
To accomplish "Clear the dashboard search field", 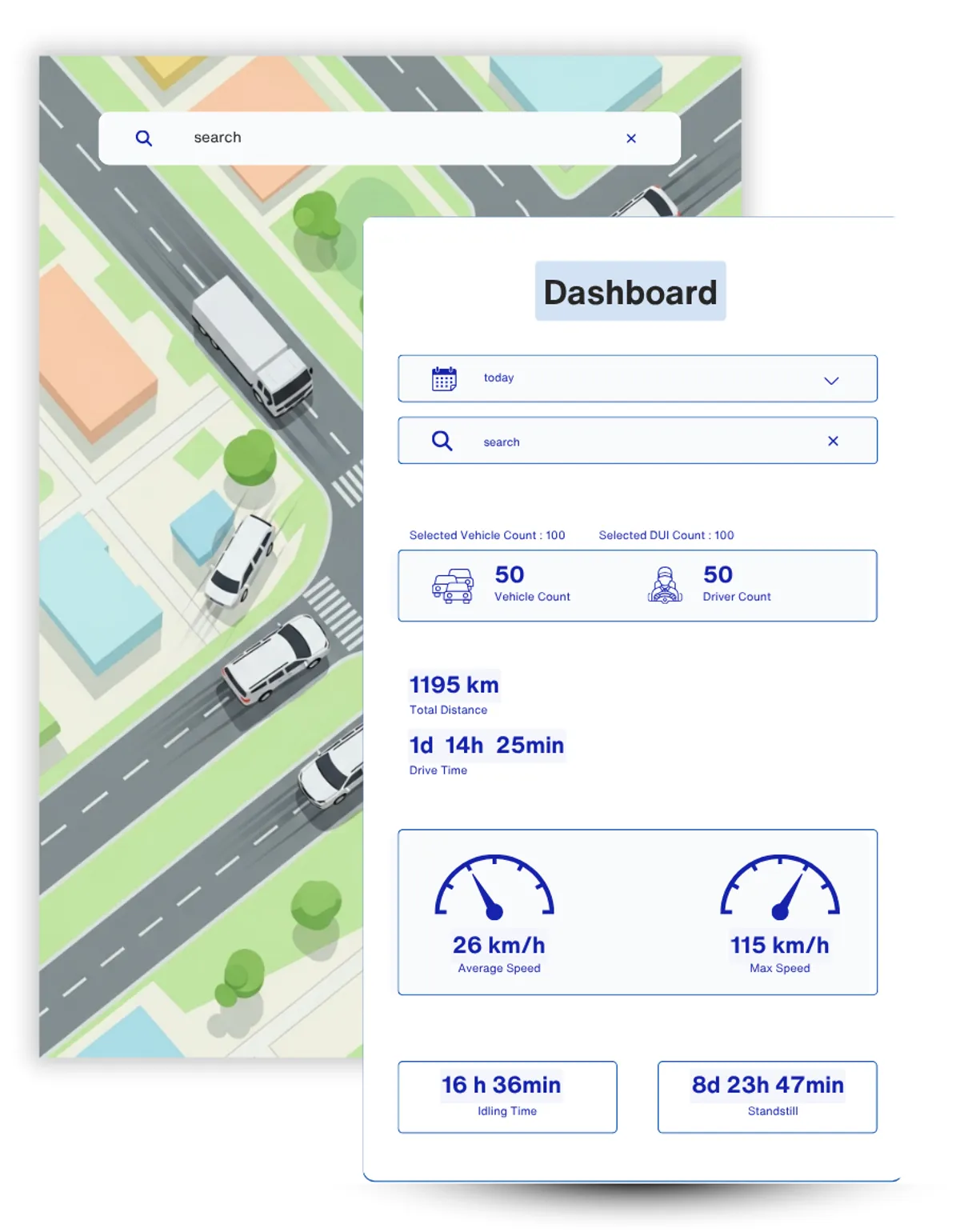I will [x=833, y=441].
